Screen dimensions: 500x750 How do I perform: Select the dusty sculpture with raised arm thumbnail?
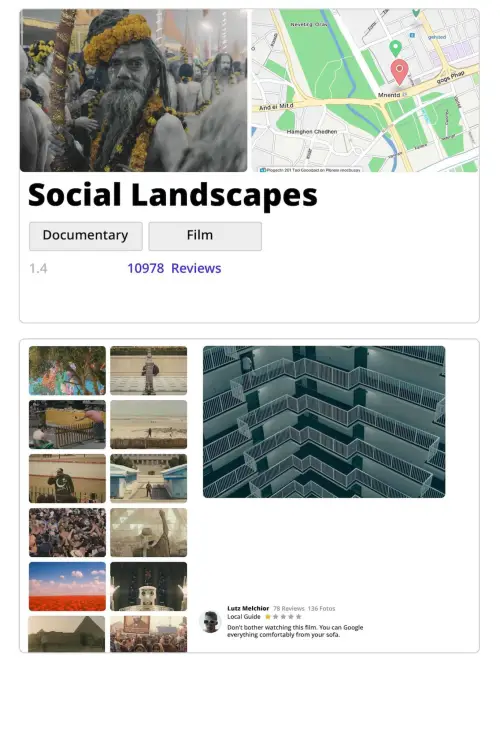pyautogui.click(x=149, y=533)
